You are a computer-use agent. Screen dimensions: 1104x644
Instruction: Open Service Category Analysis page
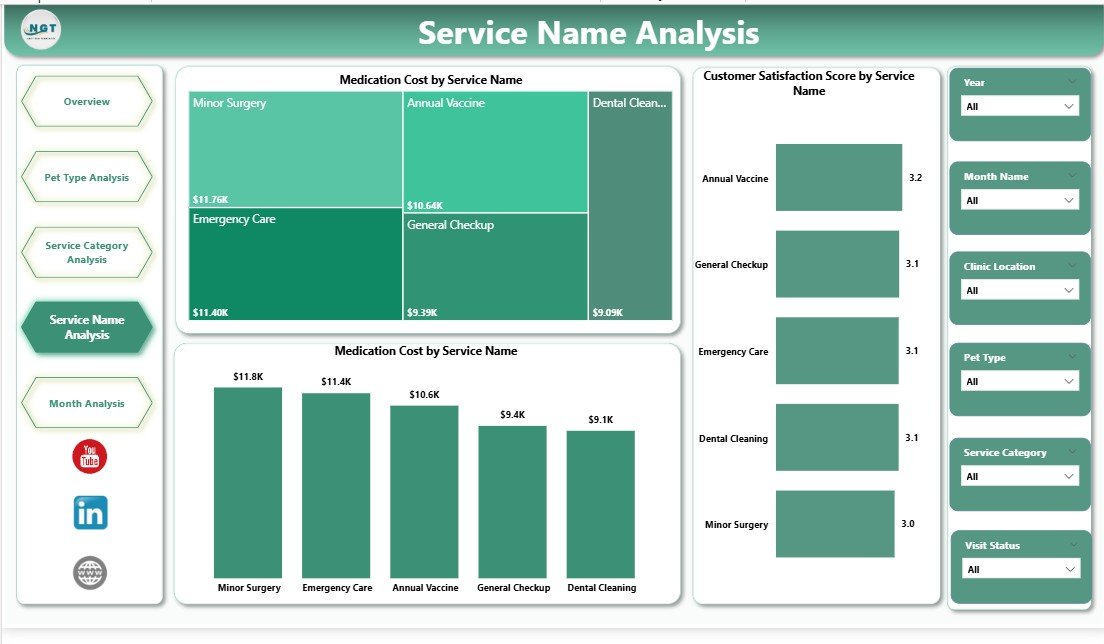[87, 253]
